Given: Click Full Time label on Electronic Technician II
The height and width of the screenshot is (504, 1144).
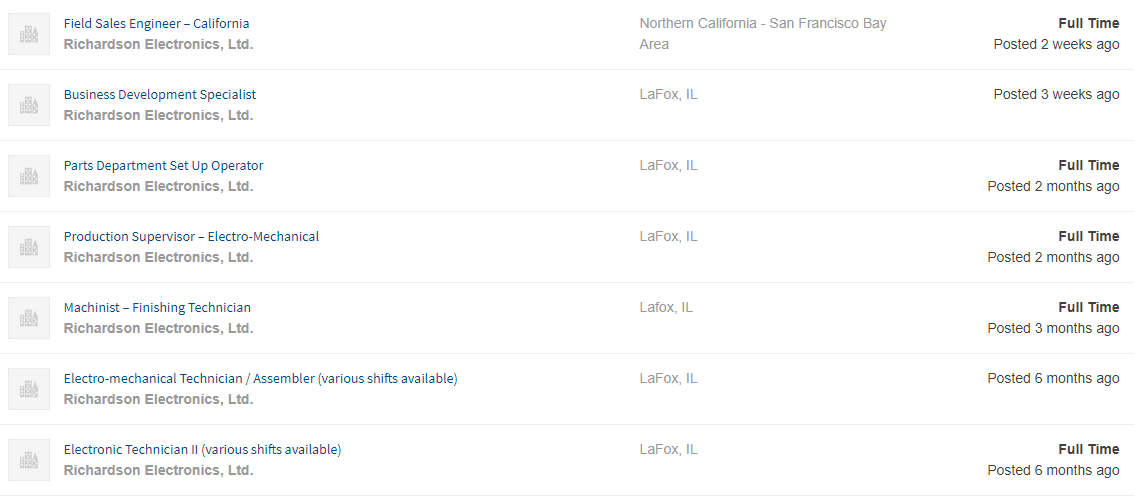Looking at the screenshot, I should pyautogui.click(x=1089, y=449).
